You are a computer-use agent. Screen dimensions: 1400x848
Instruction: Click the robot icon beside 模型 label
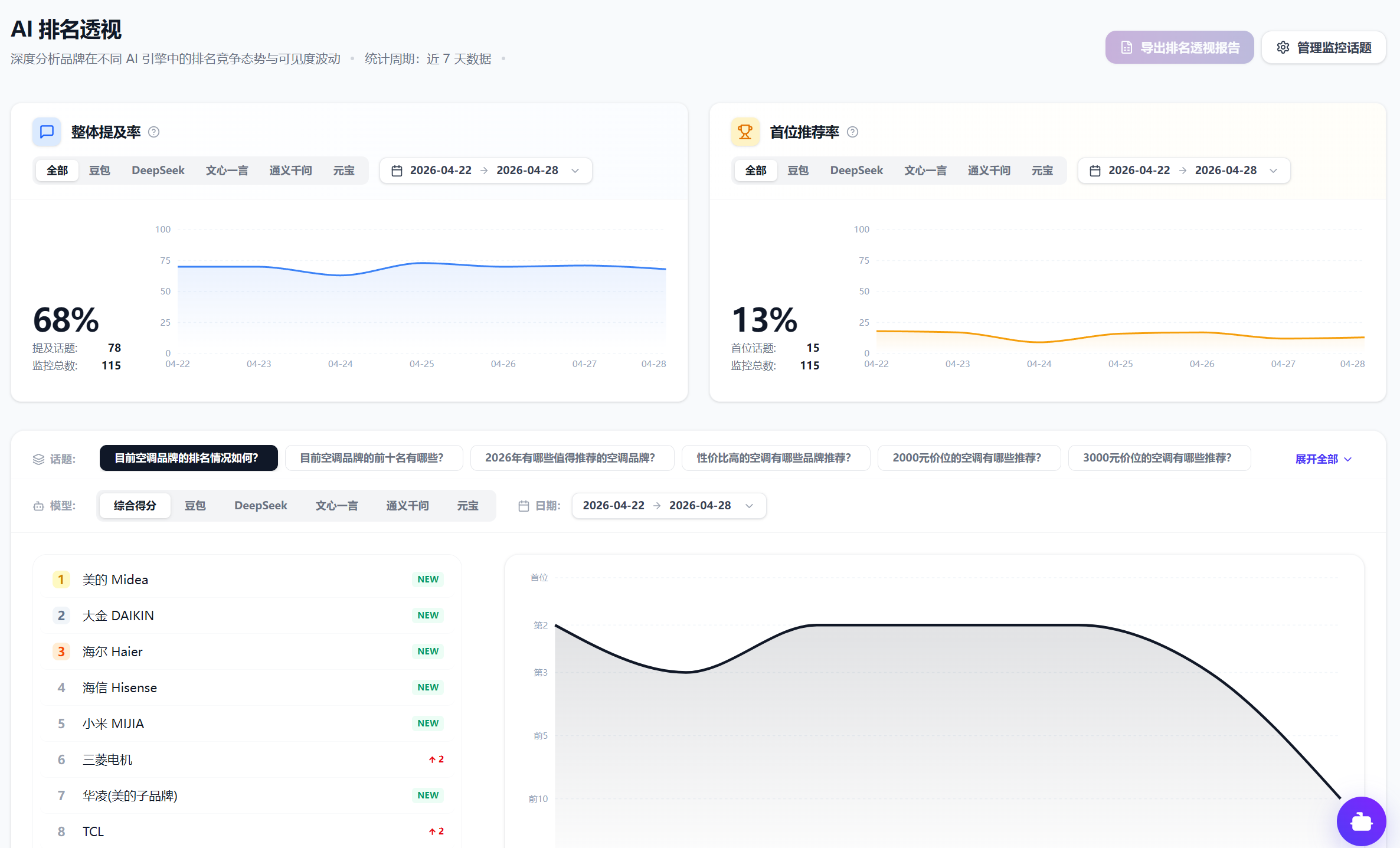point(38,506)
